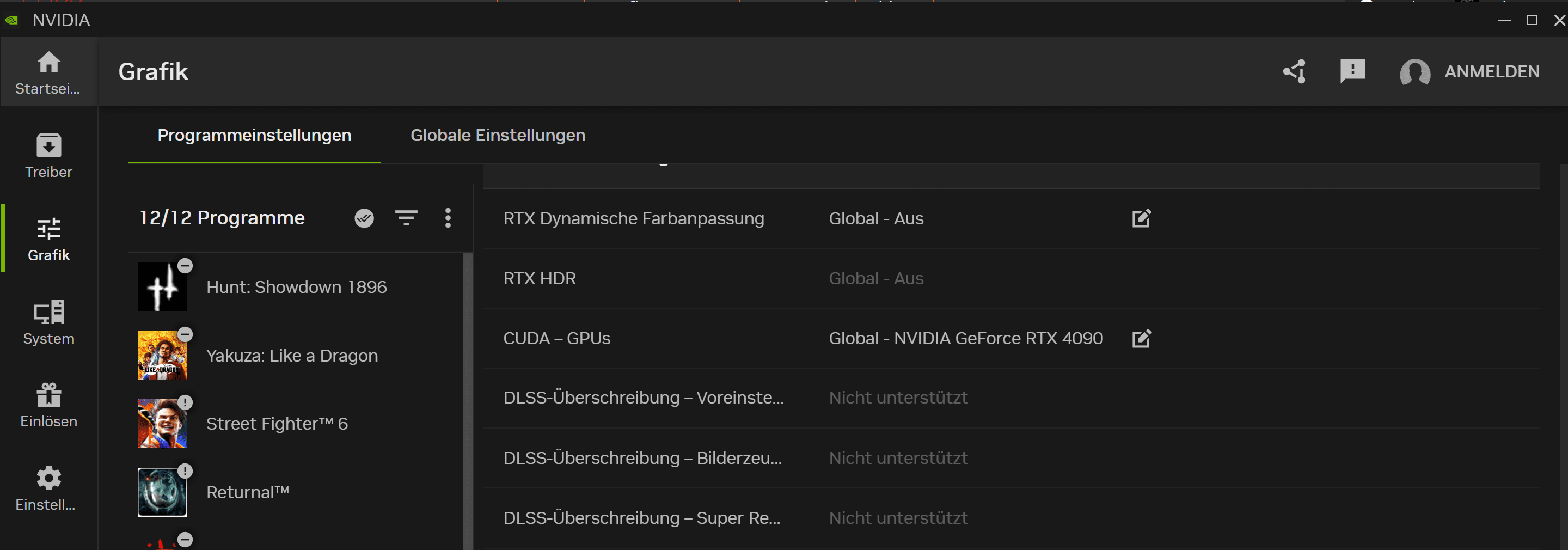
Task: Click 'Nicht unterstützt' for Super Re... row
Action: [898, 518]
